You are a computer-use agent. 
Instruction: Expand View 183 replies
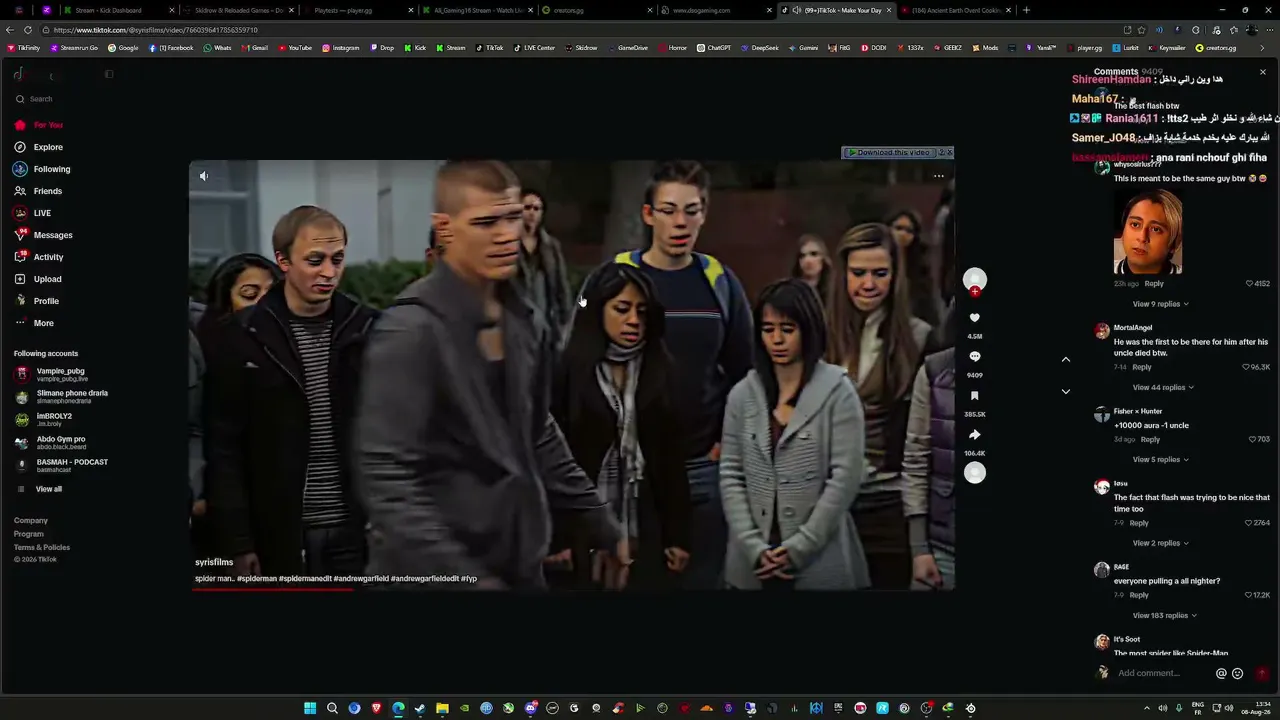(x=1165, y=615)
